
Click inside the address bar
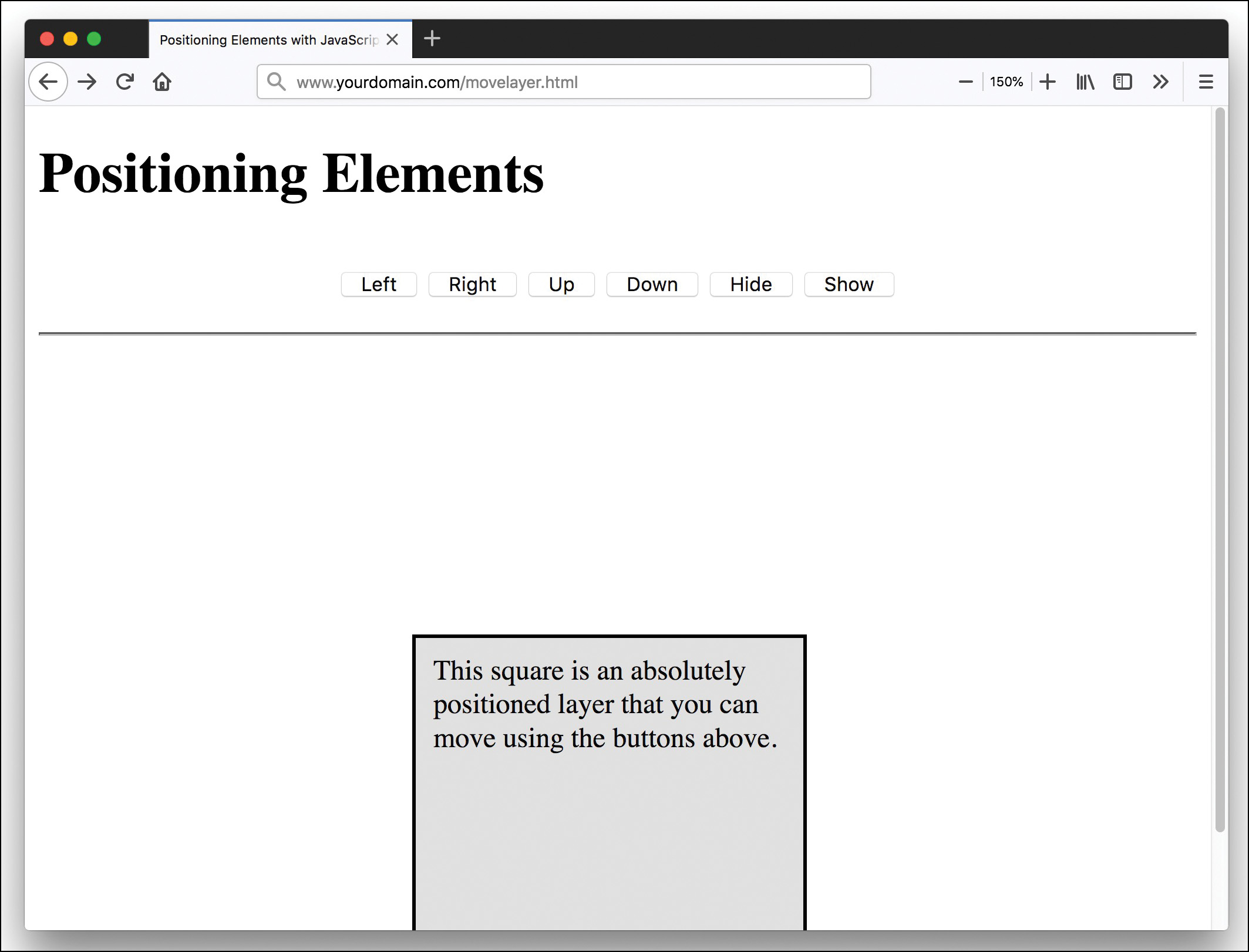click(564, 82)
